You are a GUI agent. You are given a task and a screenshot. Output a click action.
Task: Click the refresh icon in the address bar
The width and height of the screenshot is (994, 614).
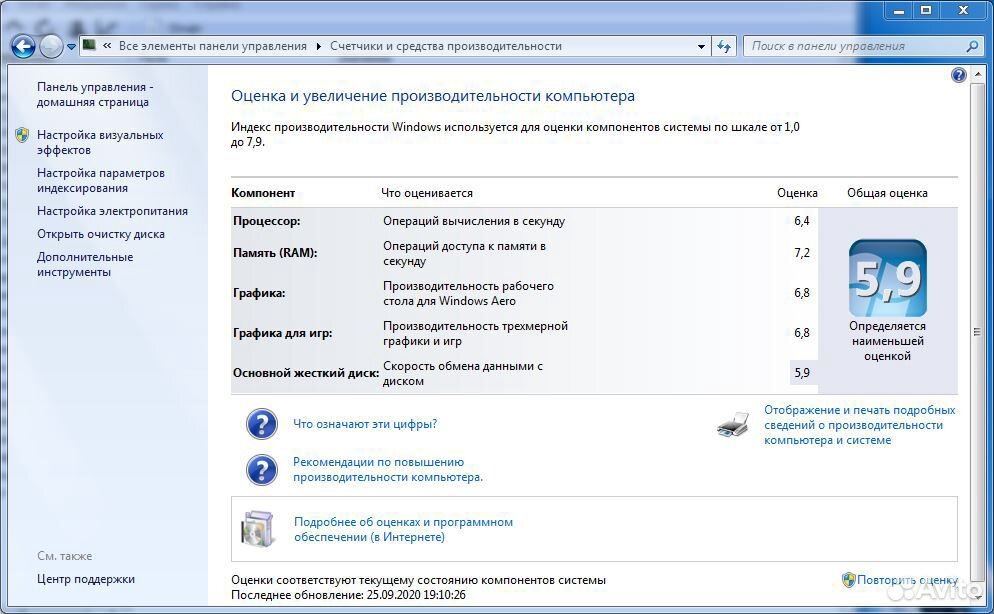click(725, 46)
